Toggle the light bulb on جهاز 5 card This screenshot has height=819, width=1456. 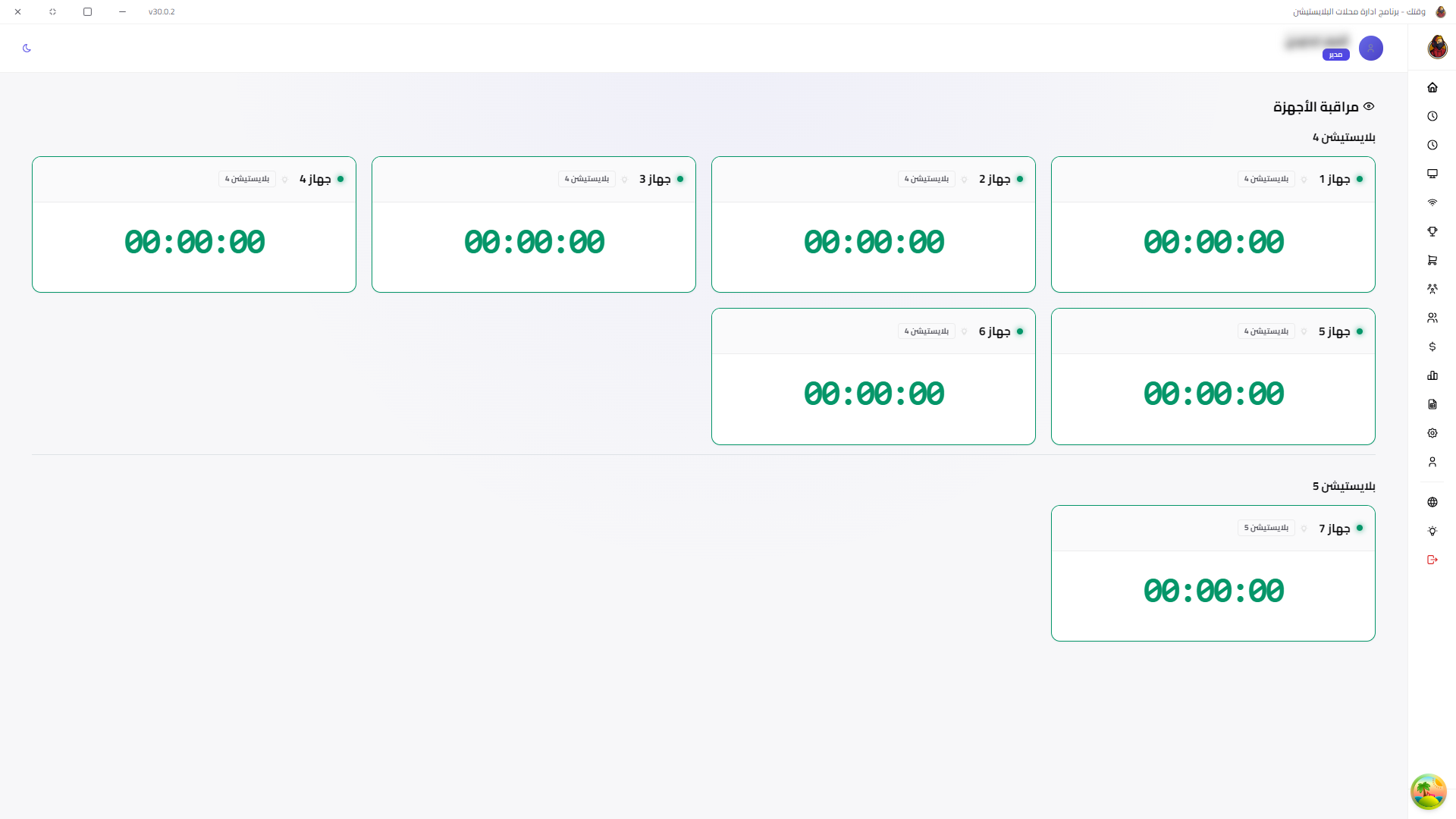tap(1304, 331)
